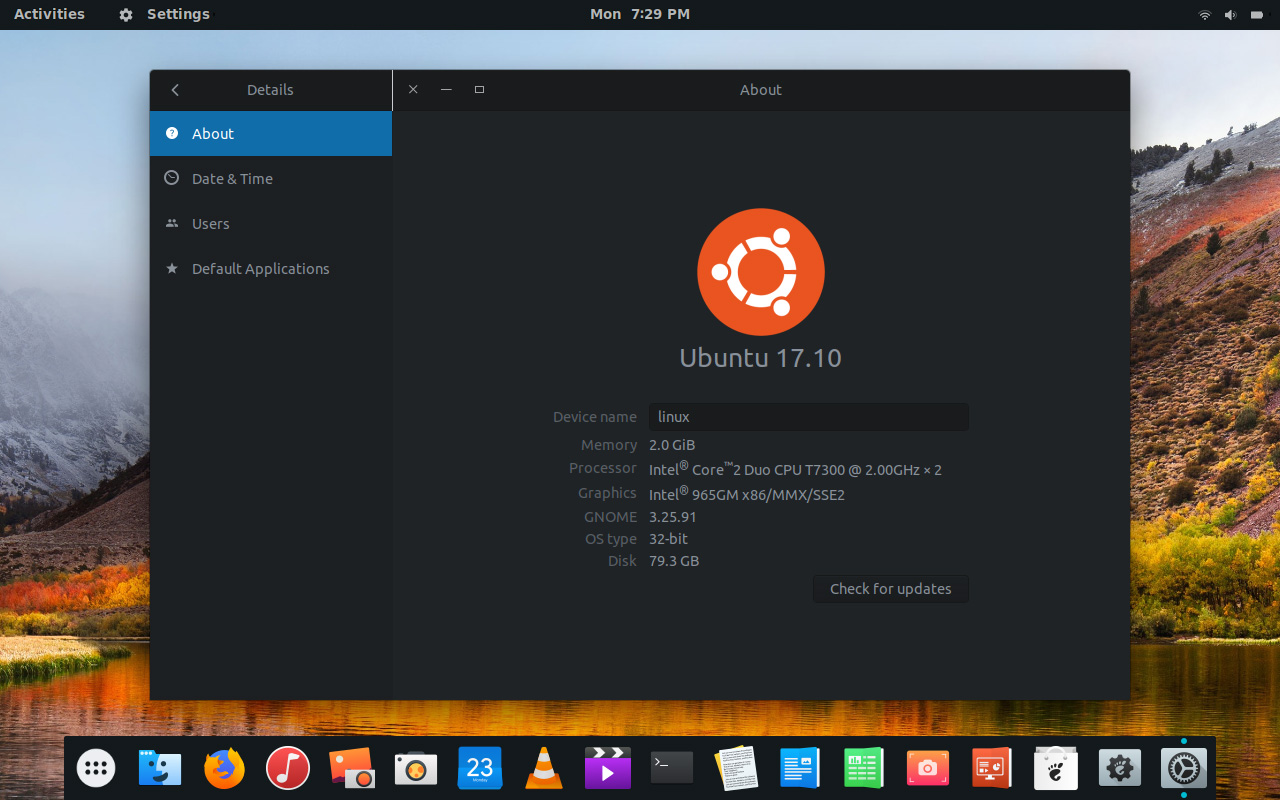1280x800 pixels.
Task: Go back with the Details back arrow
Action: tap(175, 90)
